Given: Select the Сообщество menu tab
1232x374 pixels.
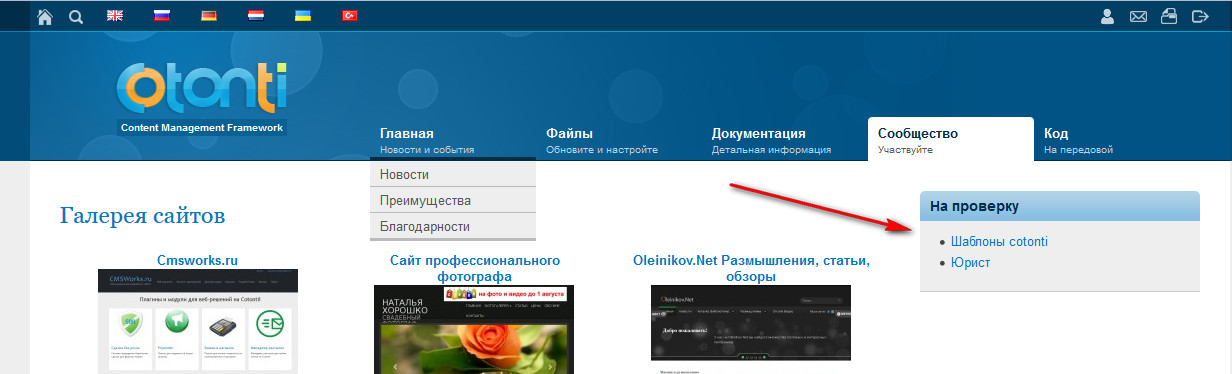Looking at the screenshot, I should (951, 140).
